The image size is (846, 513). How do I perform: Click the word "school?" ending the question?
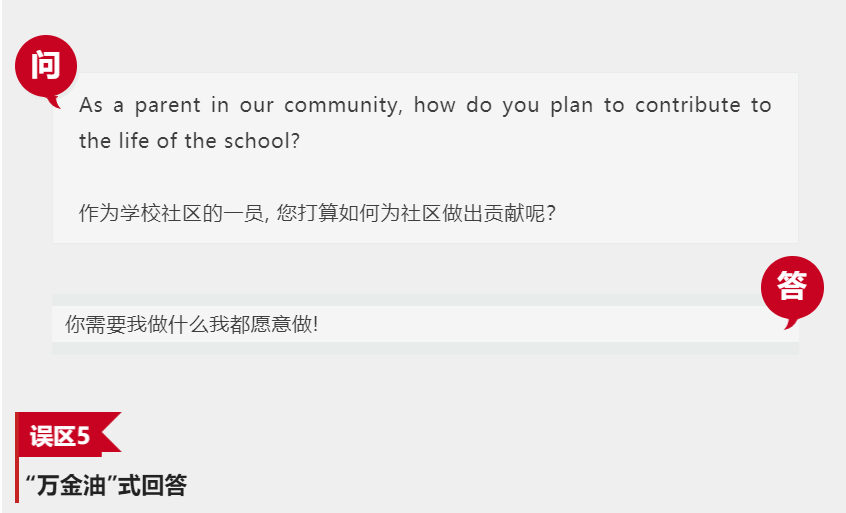pos(264,141)
